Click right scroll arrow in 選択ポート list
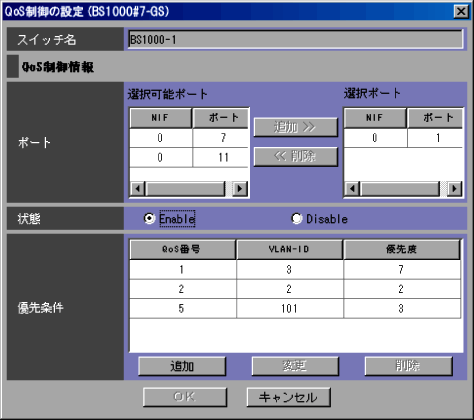Viewport: 474px width, 420px height. [454, 189]
